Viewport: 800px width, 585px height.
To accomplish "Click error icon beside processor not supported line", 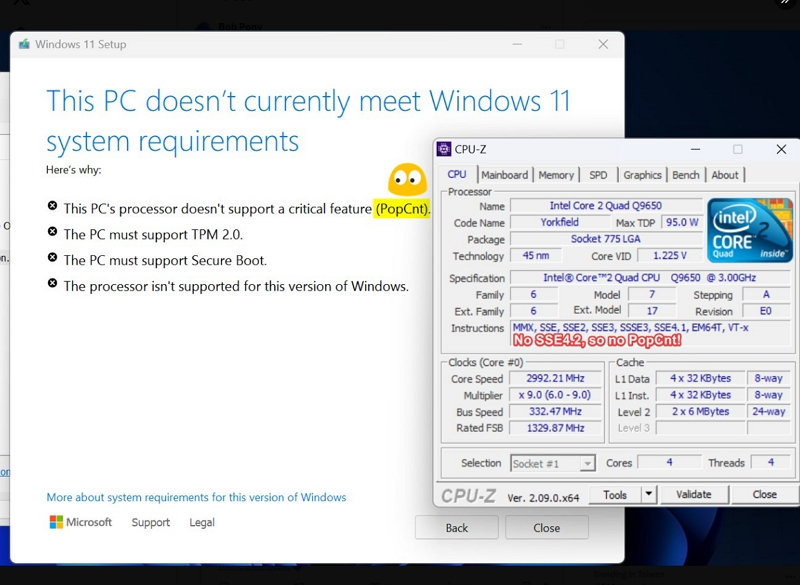I will (x=52, y=283).
